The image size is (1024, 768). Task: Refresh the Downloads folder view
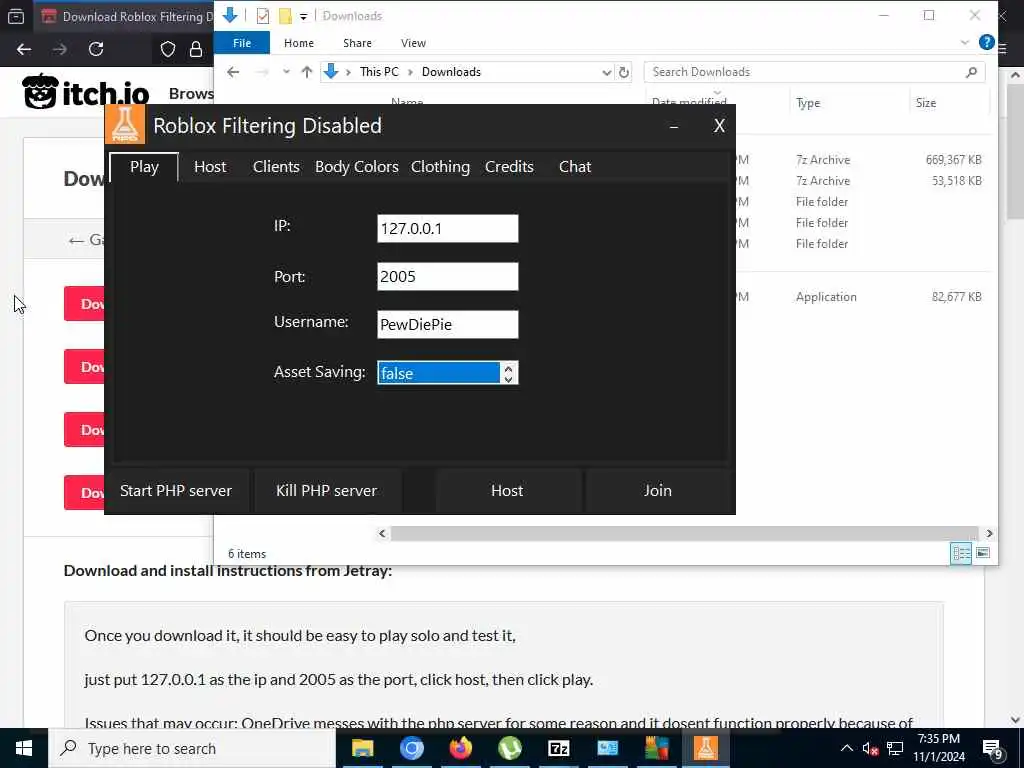624,72
